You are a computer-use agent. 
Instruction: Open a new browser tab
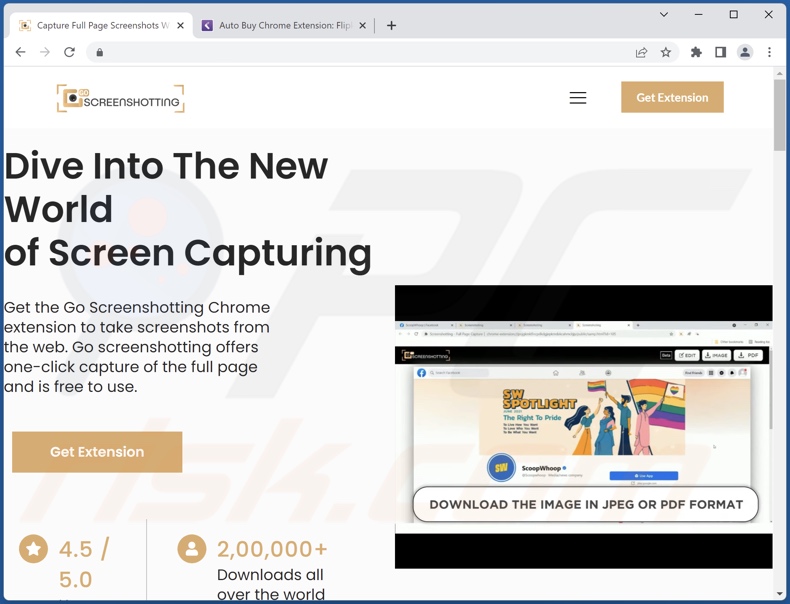[x=391, y=25]
